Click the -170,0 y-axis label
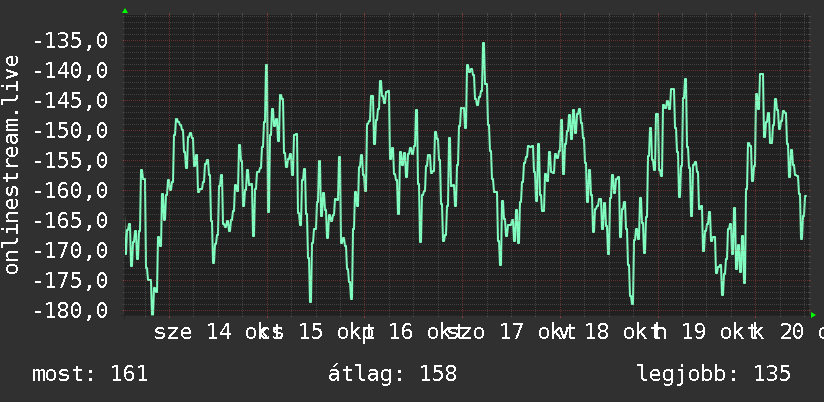The width and height of the screenshot is (824, 402). 70,250
